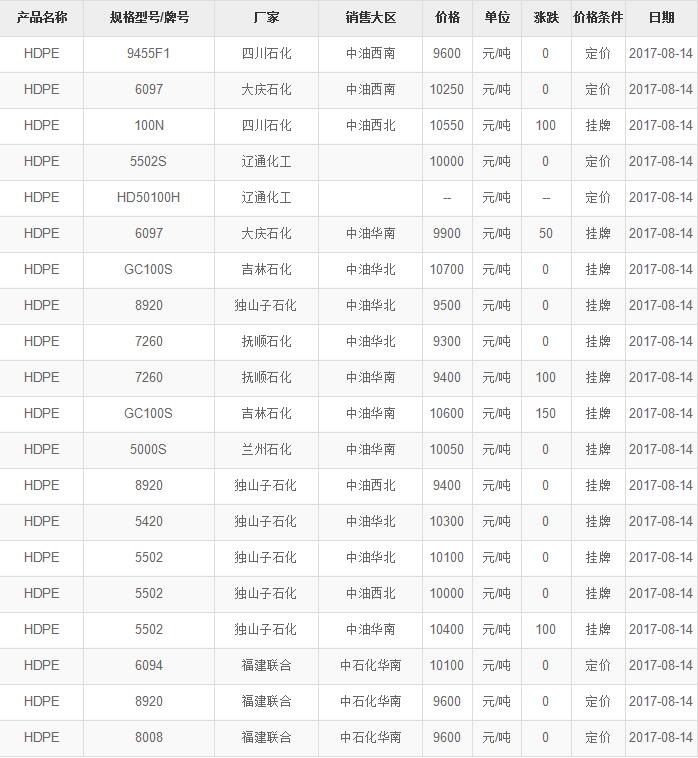Click price 9300 in 7260 row
Screen dimensions: 698x758
(x=447, y=342)
